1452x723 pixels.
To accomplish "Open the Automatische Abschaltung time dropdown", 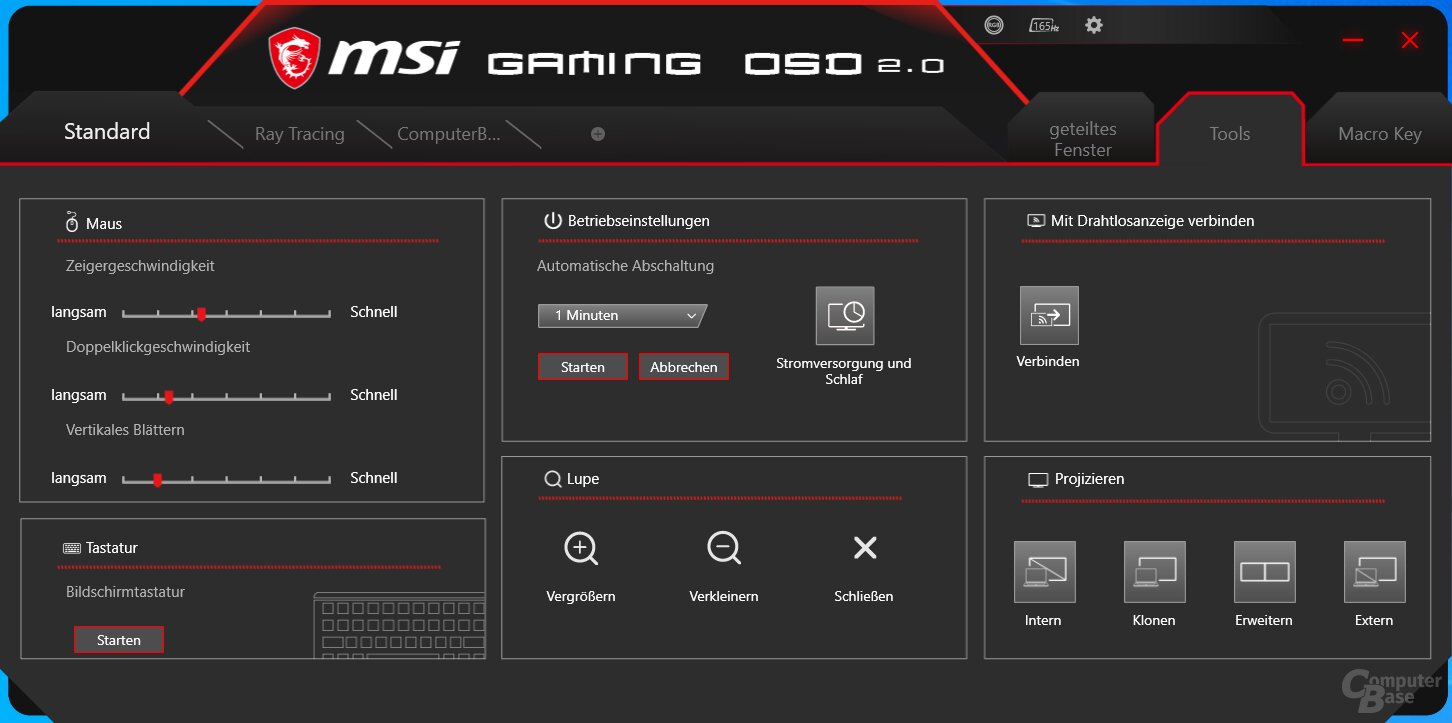I will click(x=622, y=316).
